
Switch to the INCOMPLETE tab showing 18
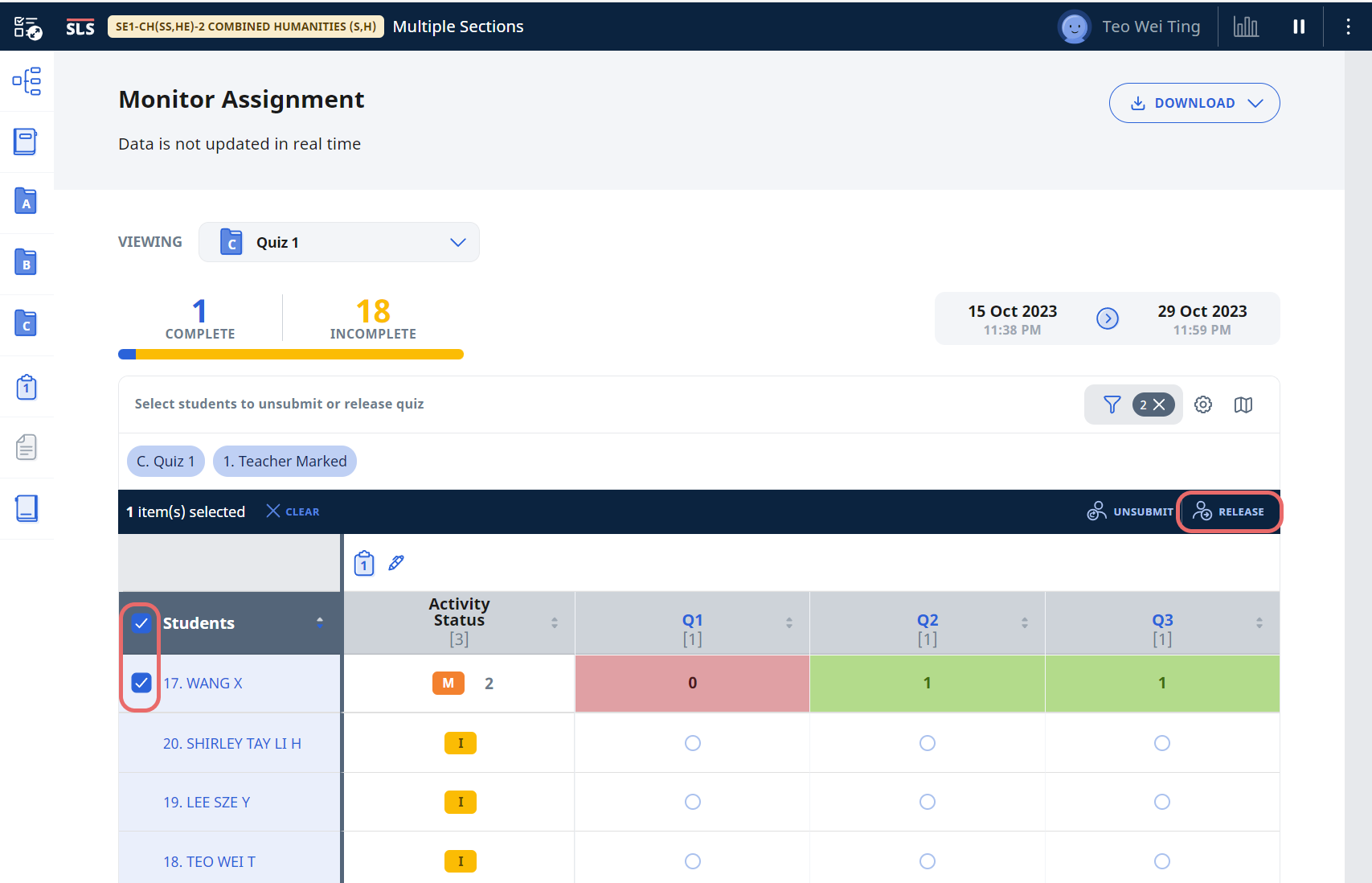(373, 318)
